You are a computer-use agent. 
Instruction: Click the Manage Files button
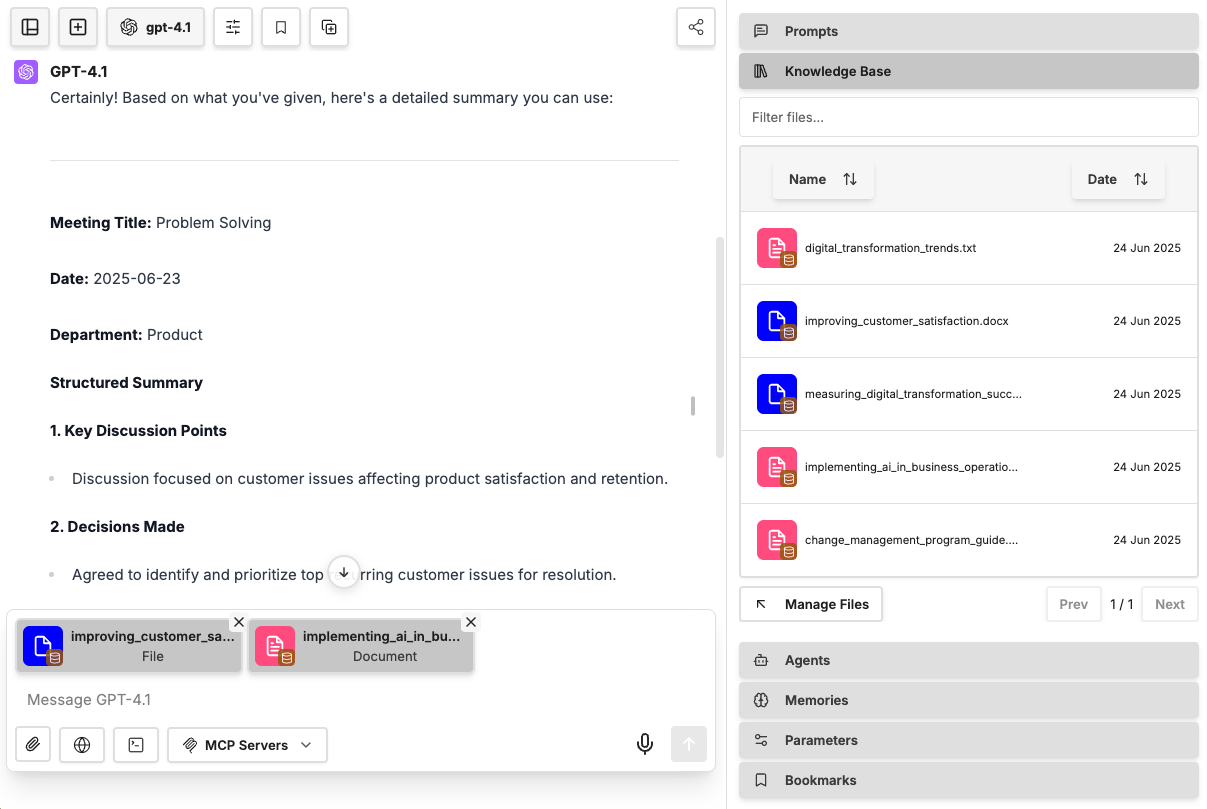click(x=811, y=604)
